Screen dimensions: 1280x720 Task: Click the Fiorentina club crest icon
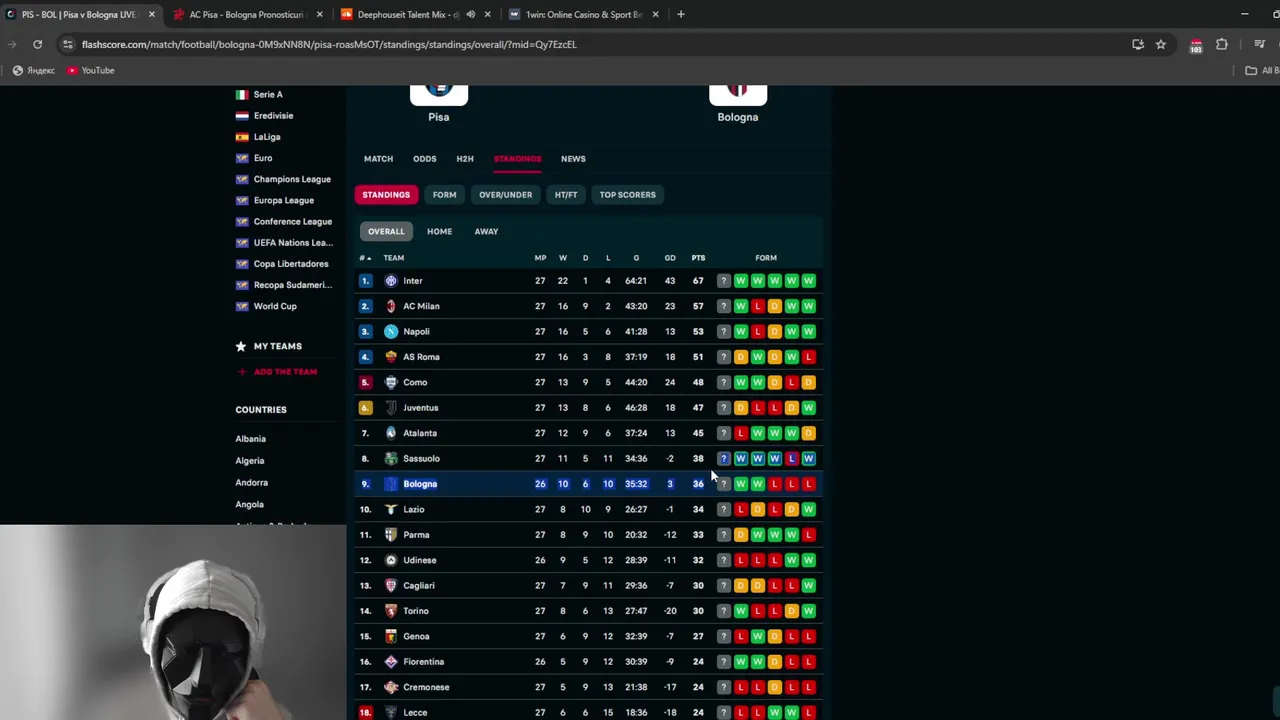pyautogui.click(x=391, y=661)
